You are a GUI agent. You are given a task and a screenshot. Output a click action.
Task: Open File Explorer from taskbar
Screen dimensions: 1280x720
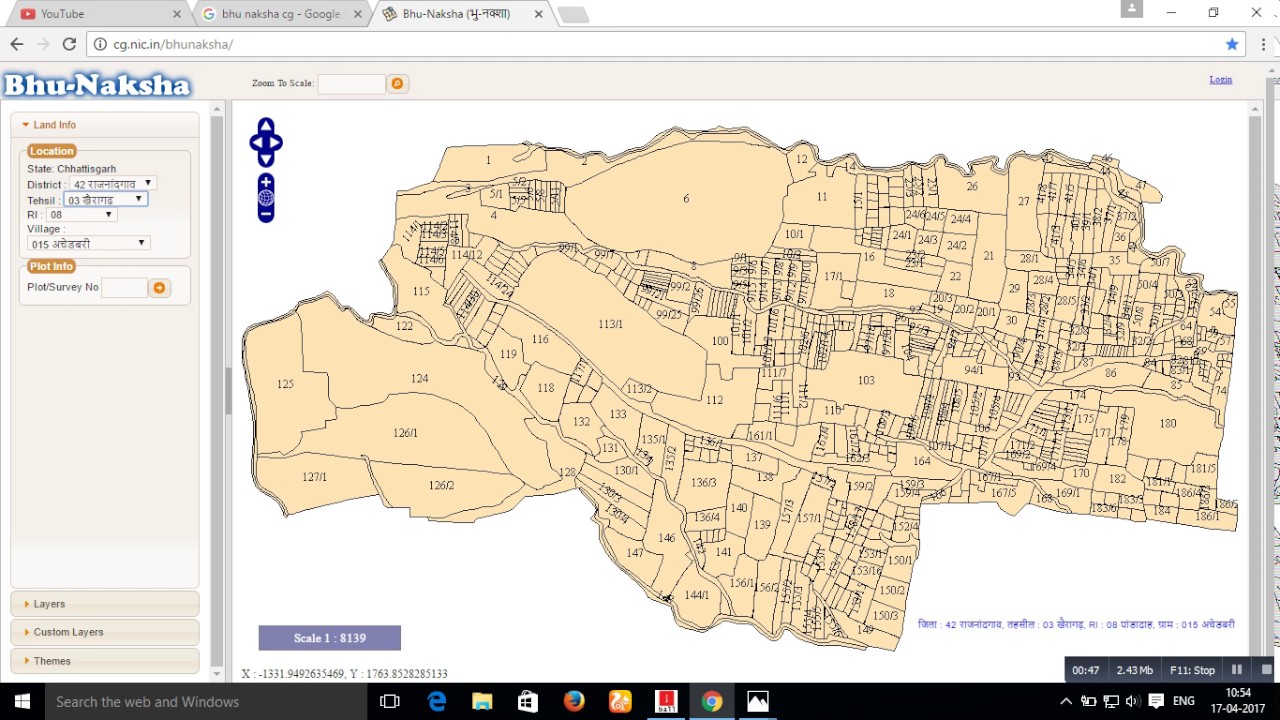pos(482,702)
